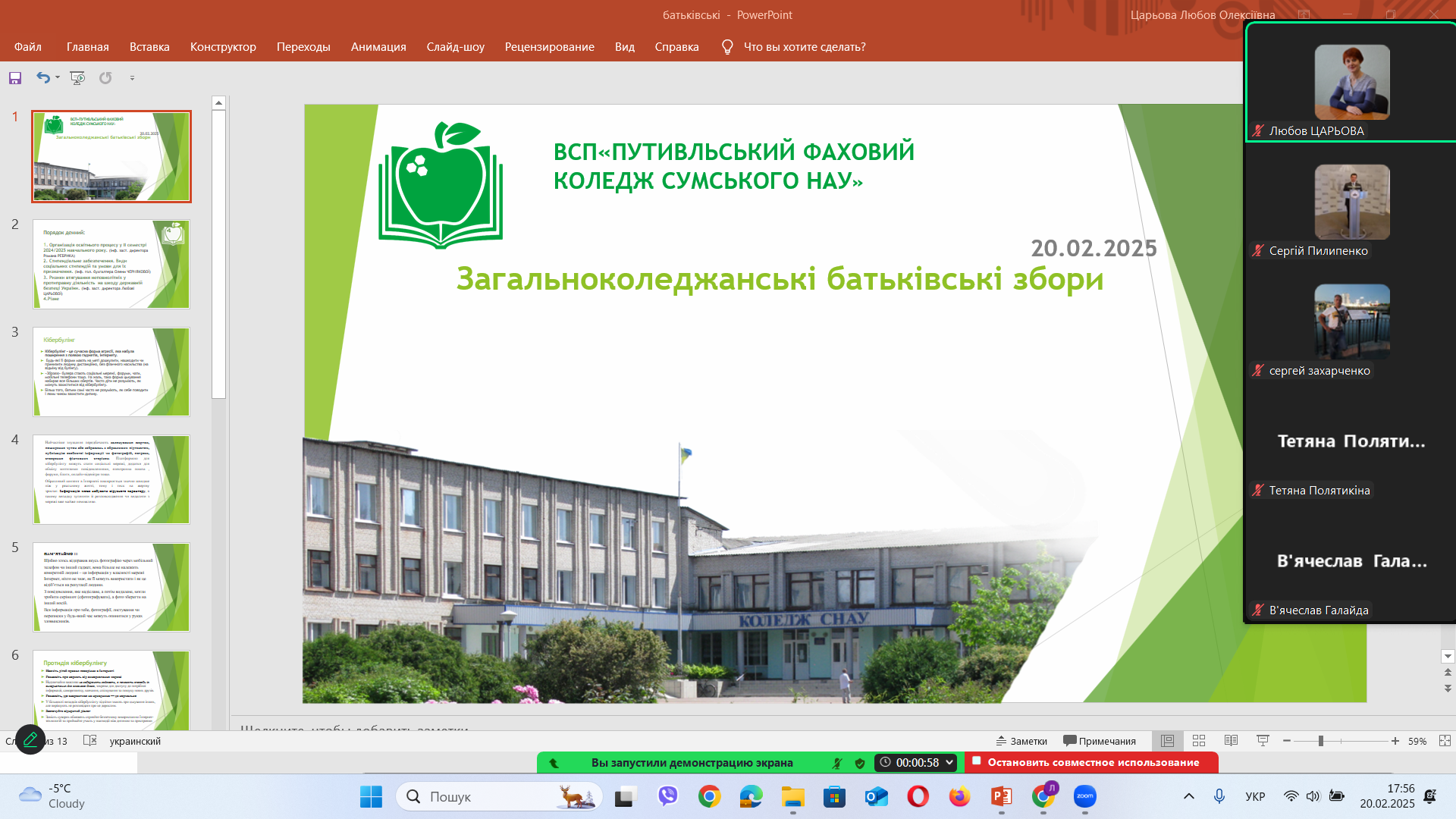Open Customize Quick Access Toolbar dropdown
The width and height of the screenshot is (1456, 819).
132,78
